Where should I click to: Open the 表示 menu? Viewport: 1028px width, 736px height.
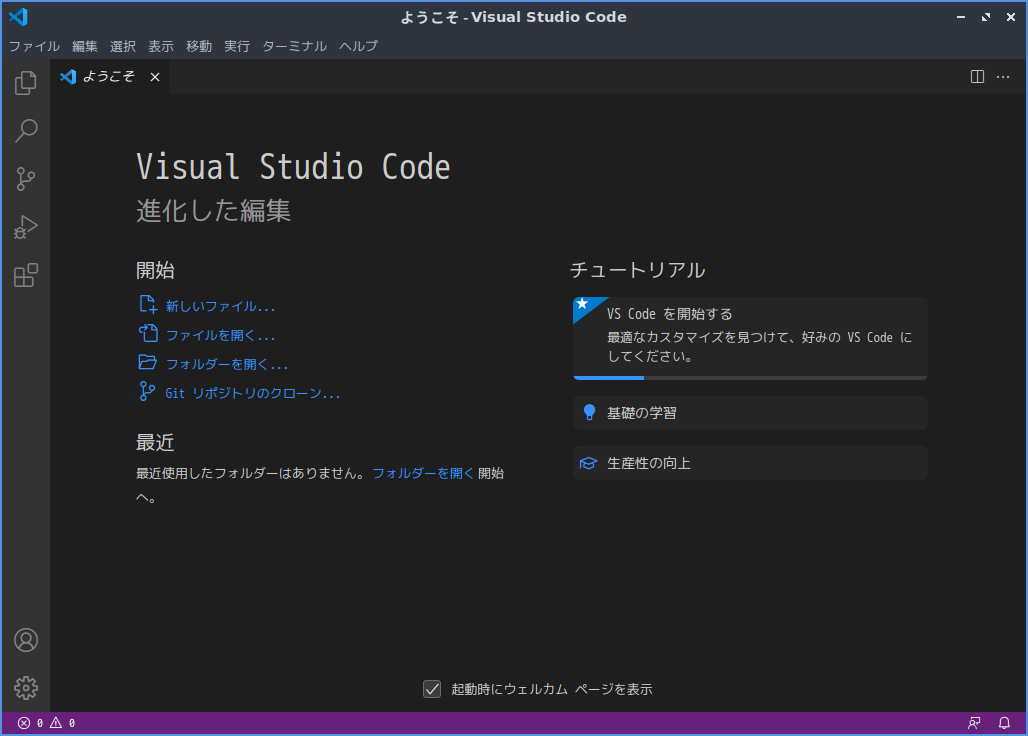click(161, 46)
